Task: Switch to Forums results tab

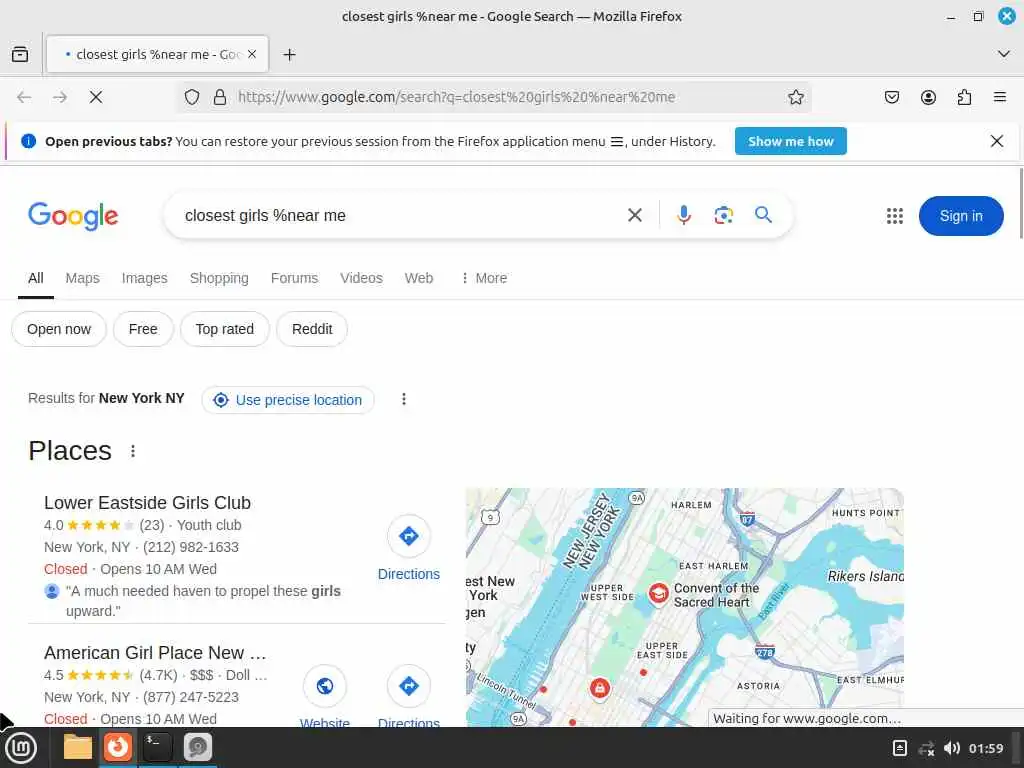Action: click(294, 278)
